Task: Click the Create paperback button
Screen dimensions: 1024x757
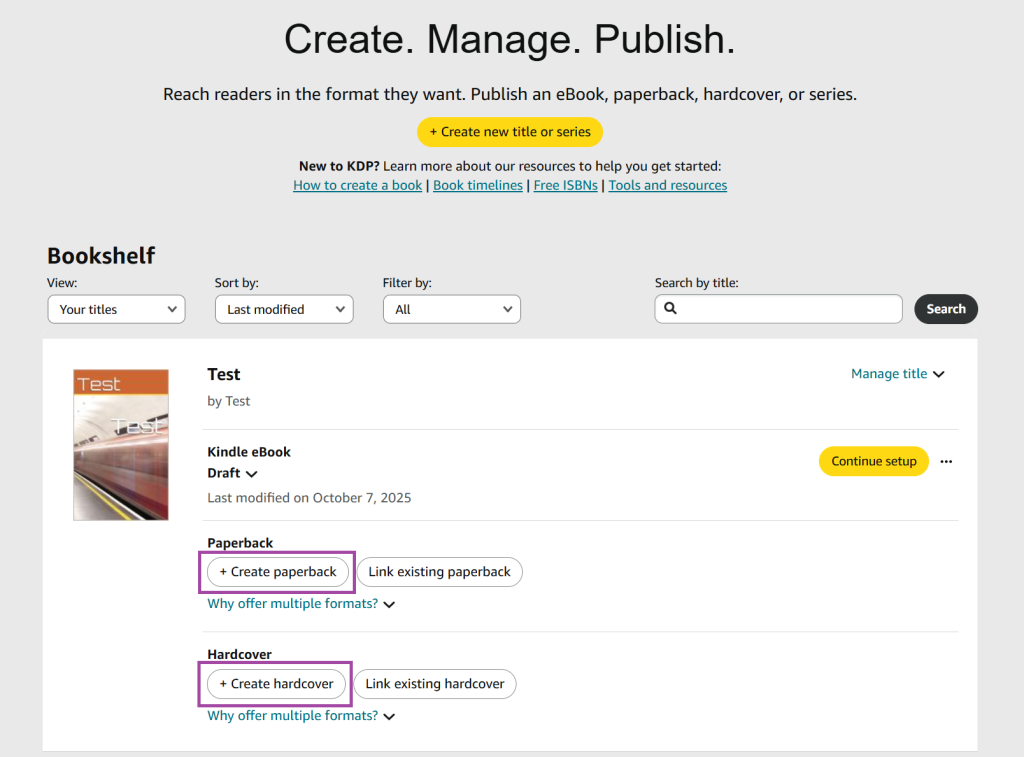Action: pyautogui.click(x=276, y=571)
